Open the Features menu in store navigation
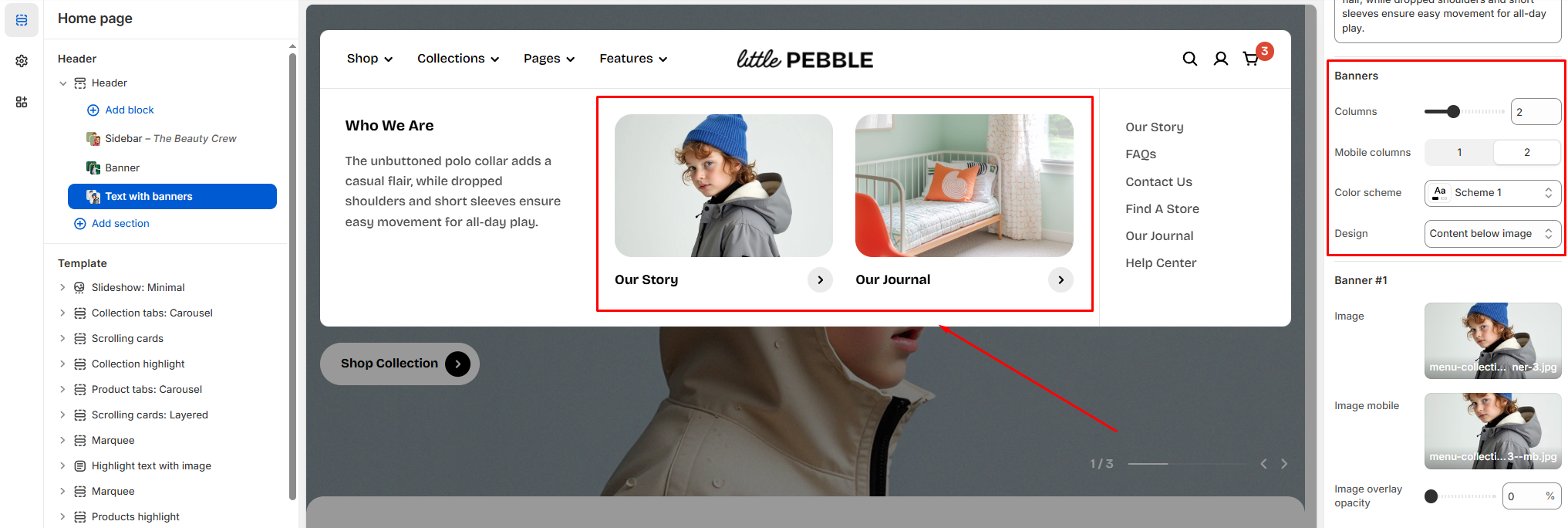 pyautogui.click(x=633, y=59)
